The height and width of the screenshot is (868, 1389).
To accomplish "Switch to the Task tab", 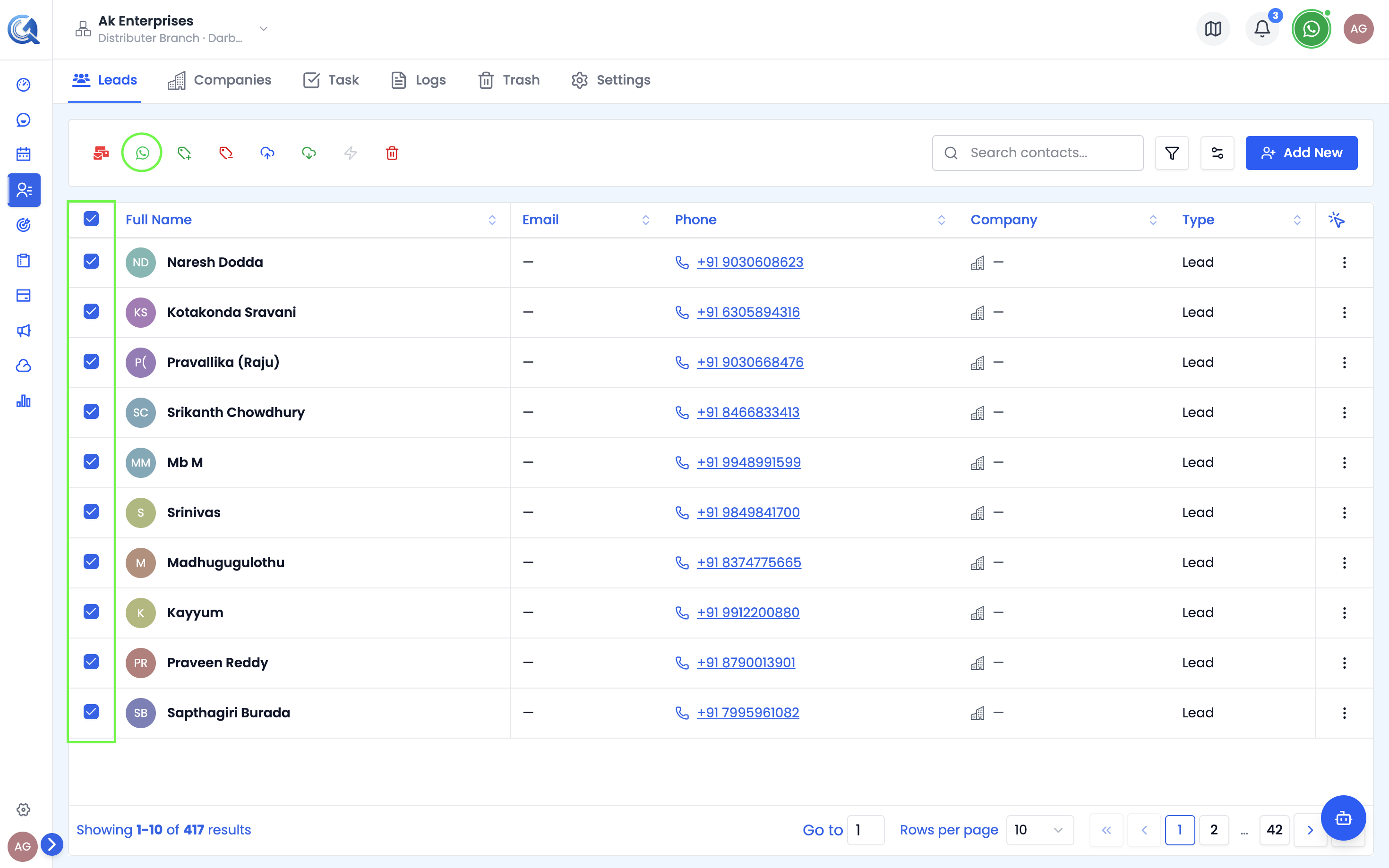I will click(x=331, y=80).
